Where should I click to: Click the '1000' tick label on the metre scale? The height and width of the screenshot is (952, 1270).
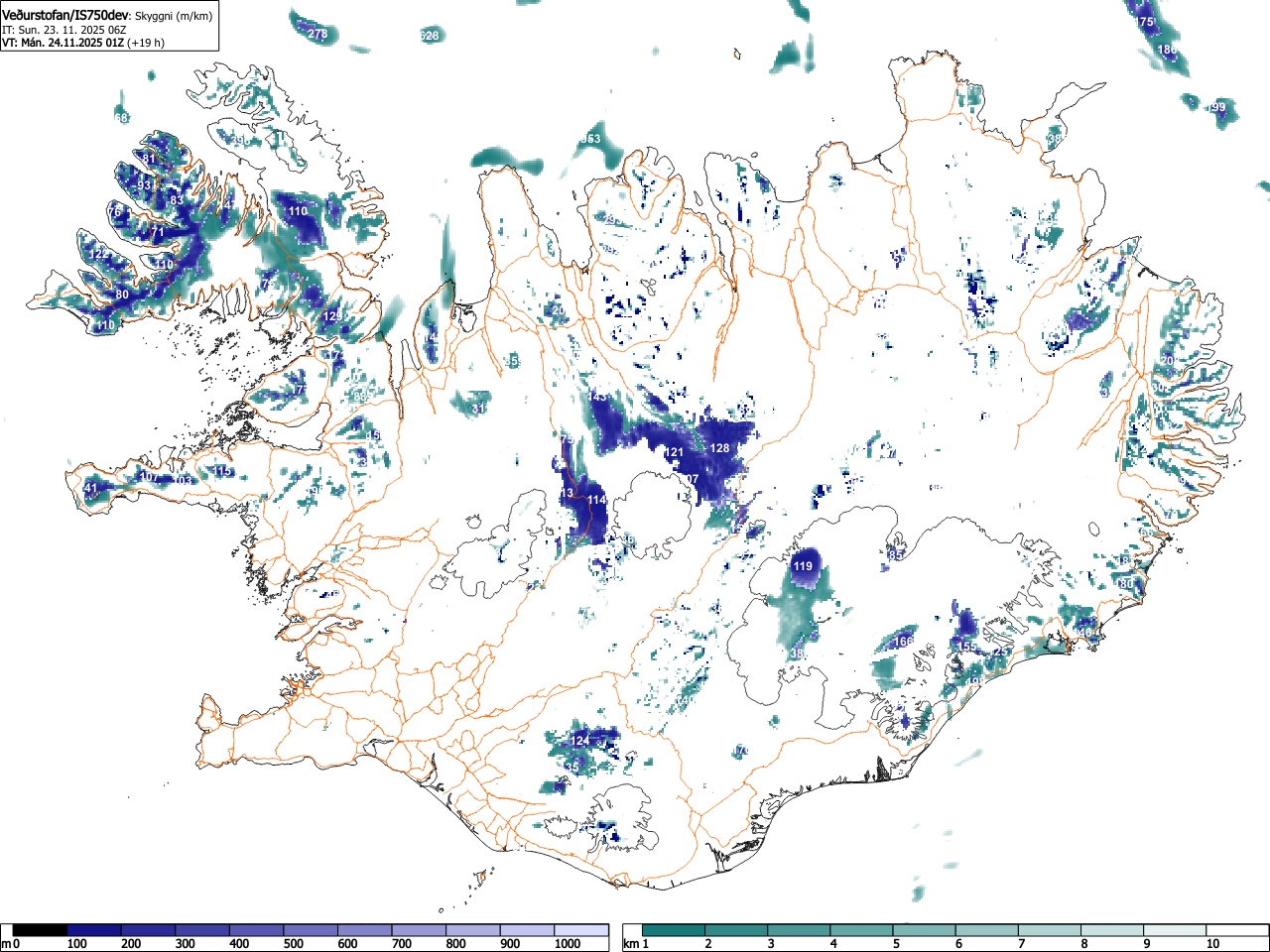tap(568, 944)
